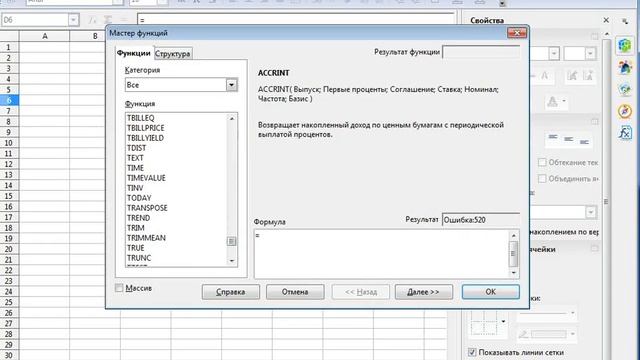The image size is (640, 360).
Task: Click function list scroll down arrow
Action: tap(232, 261)
